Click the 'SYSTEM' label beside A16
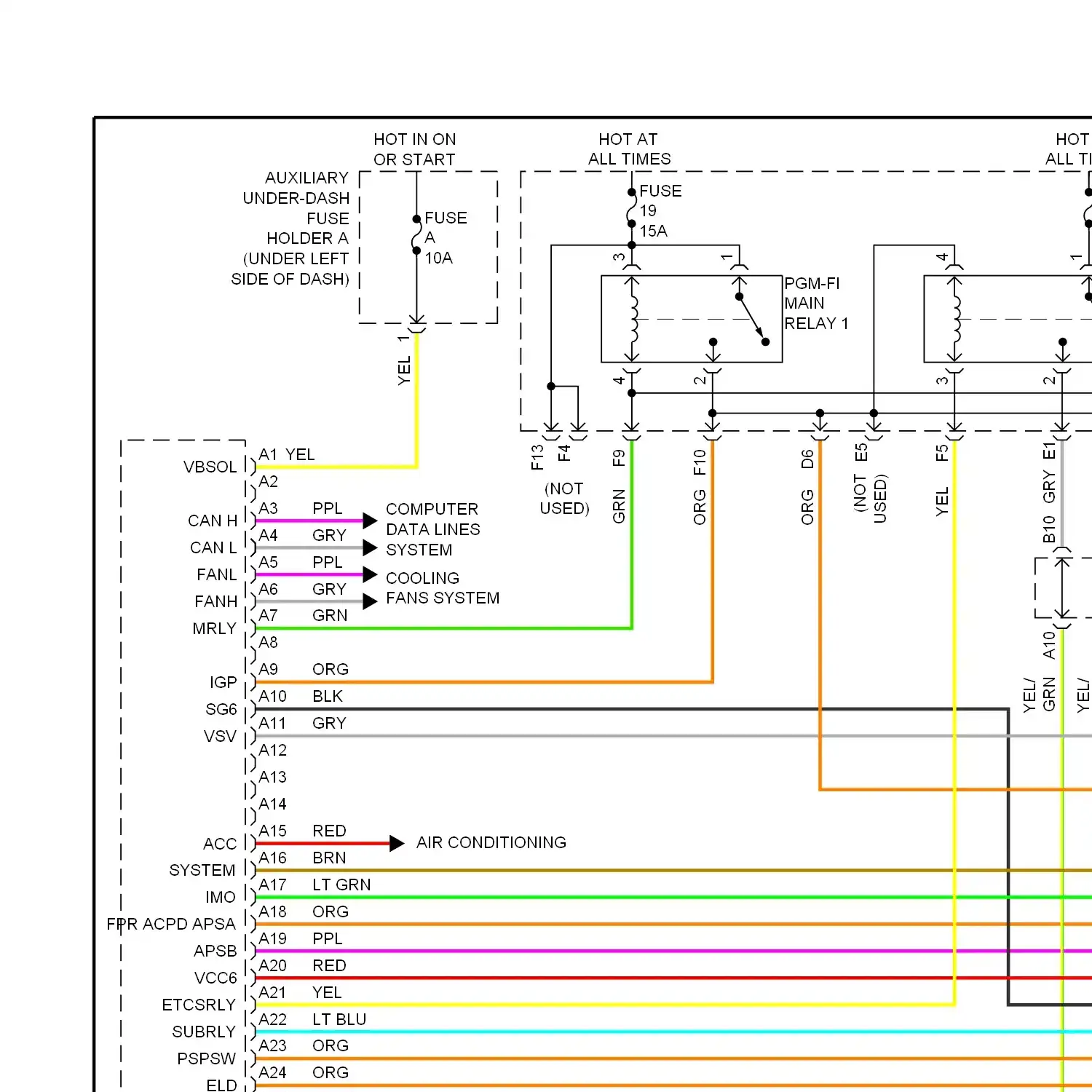Screen dimensions: 1092x1092 pyautogui.click(x=202, y=871)
